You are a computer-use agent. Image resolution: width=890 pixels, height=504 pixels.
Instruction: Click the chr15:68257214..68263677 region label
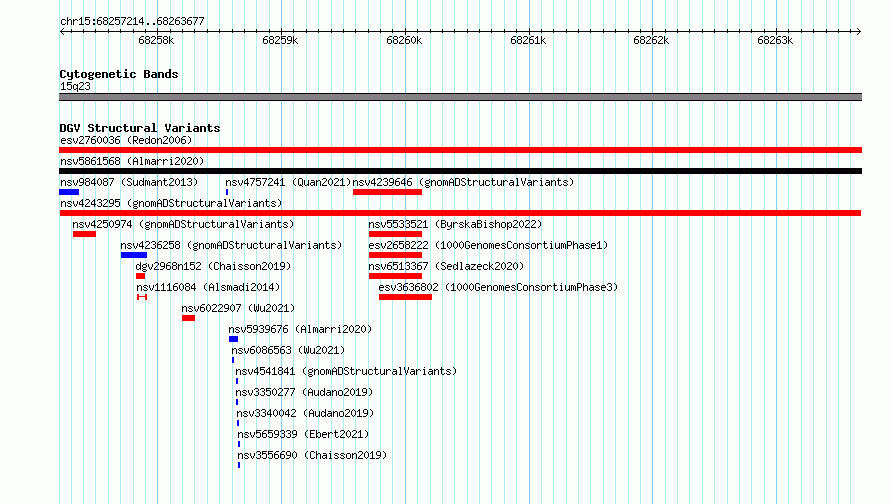(132, 21)
